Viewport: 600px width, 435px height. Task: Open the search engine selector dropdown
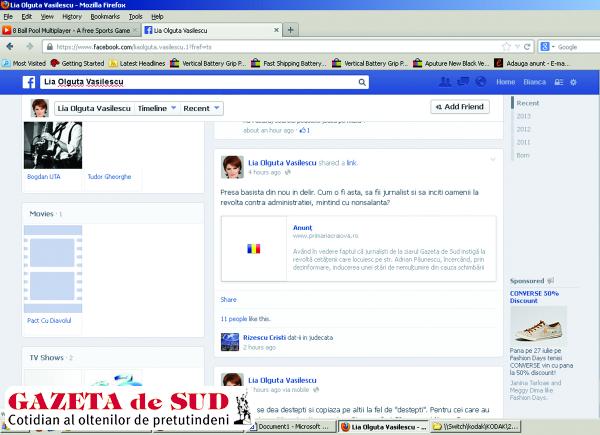tap(553, 47)
